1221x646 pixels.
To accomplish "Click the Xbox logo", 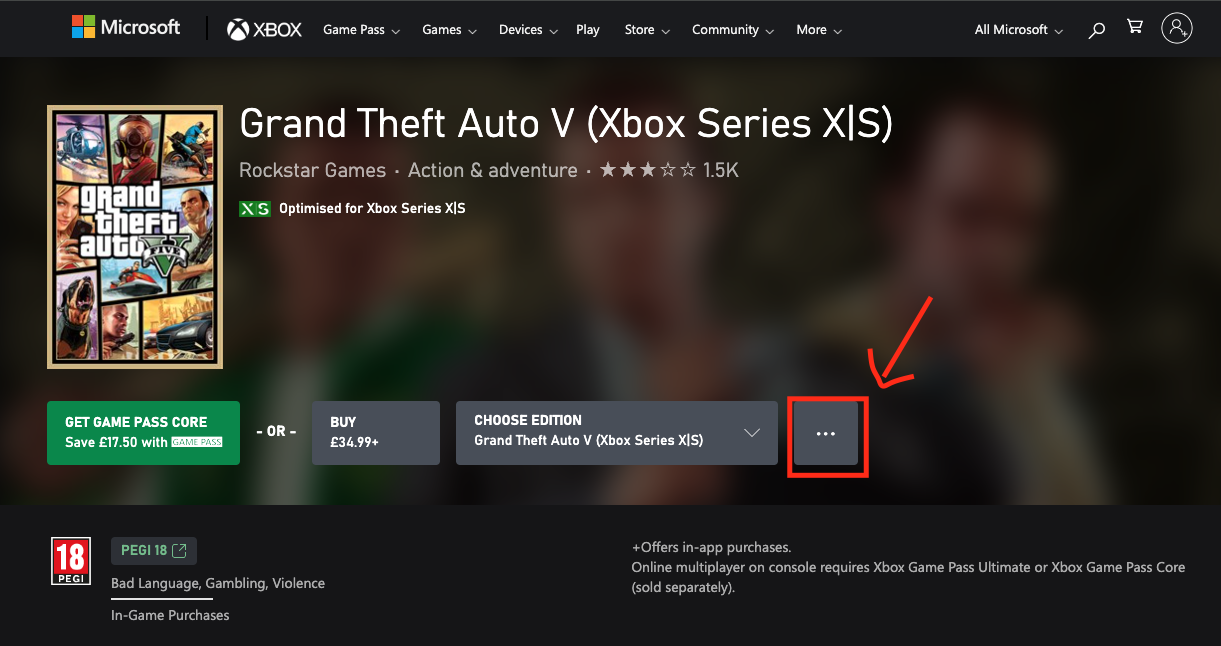I will 264,30.
